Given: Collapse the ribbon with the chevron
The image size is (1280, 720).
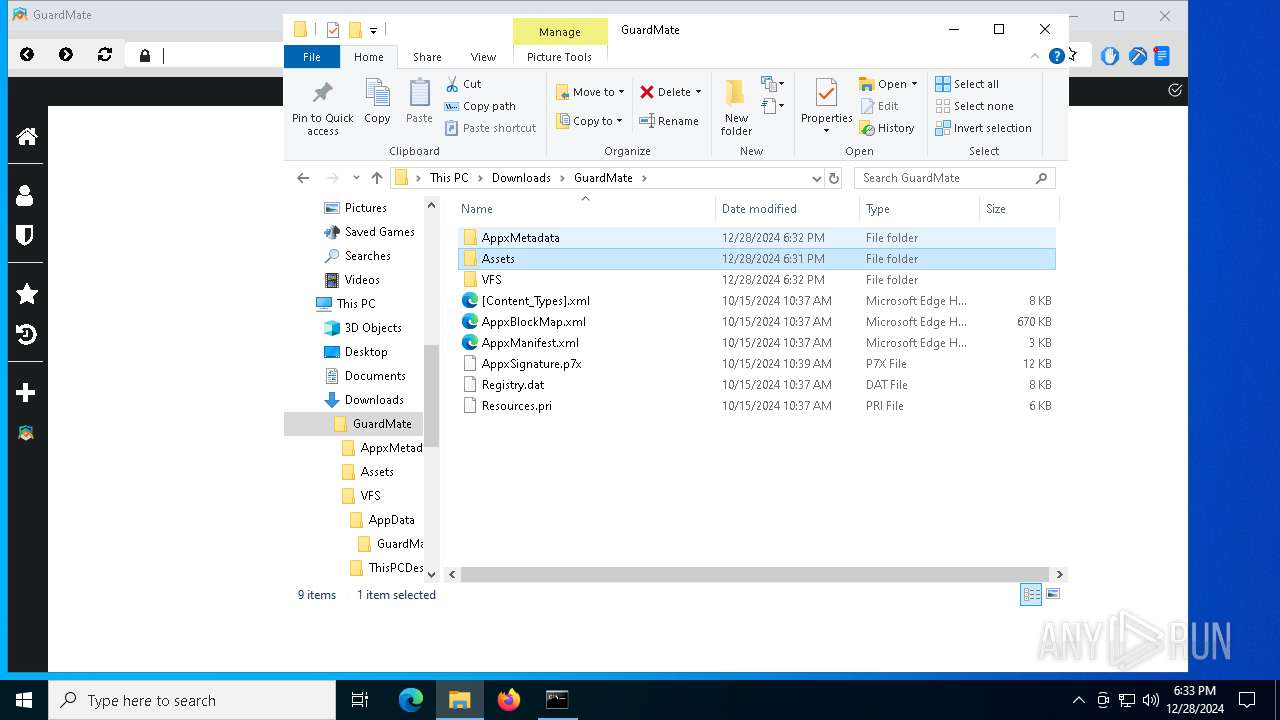Looking at the screenshot, I should click(1035, 56).
